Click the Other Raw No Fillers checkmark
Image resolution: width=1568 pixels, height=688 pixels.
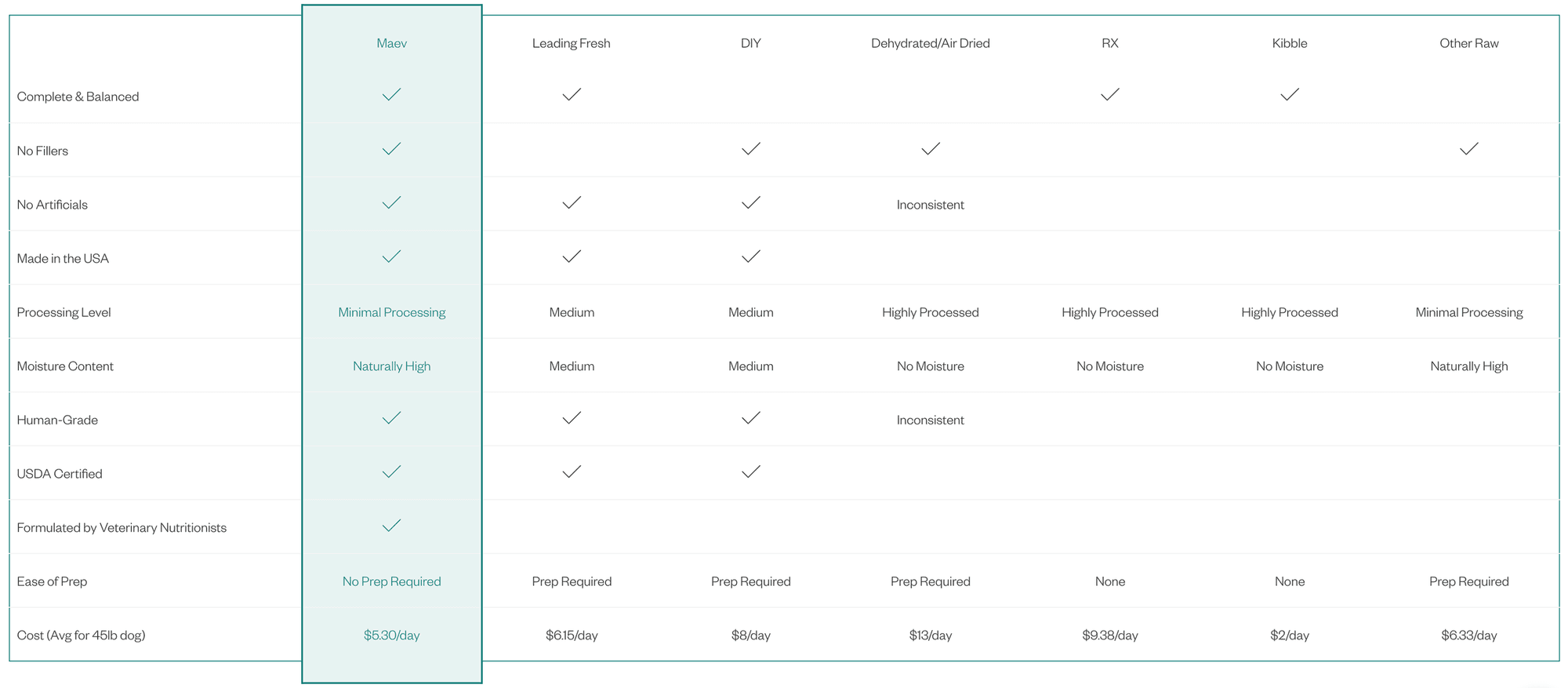point(1469,149)
